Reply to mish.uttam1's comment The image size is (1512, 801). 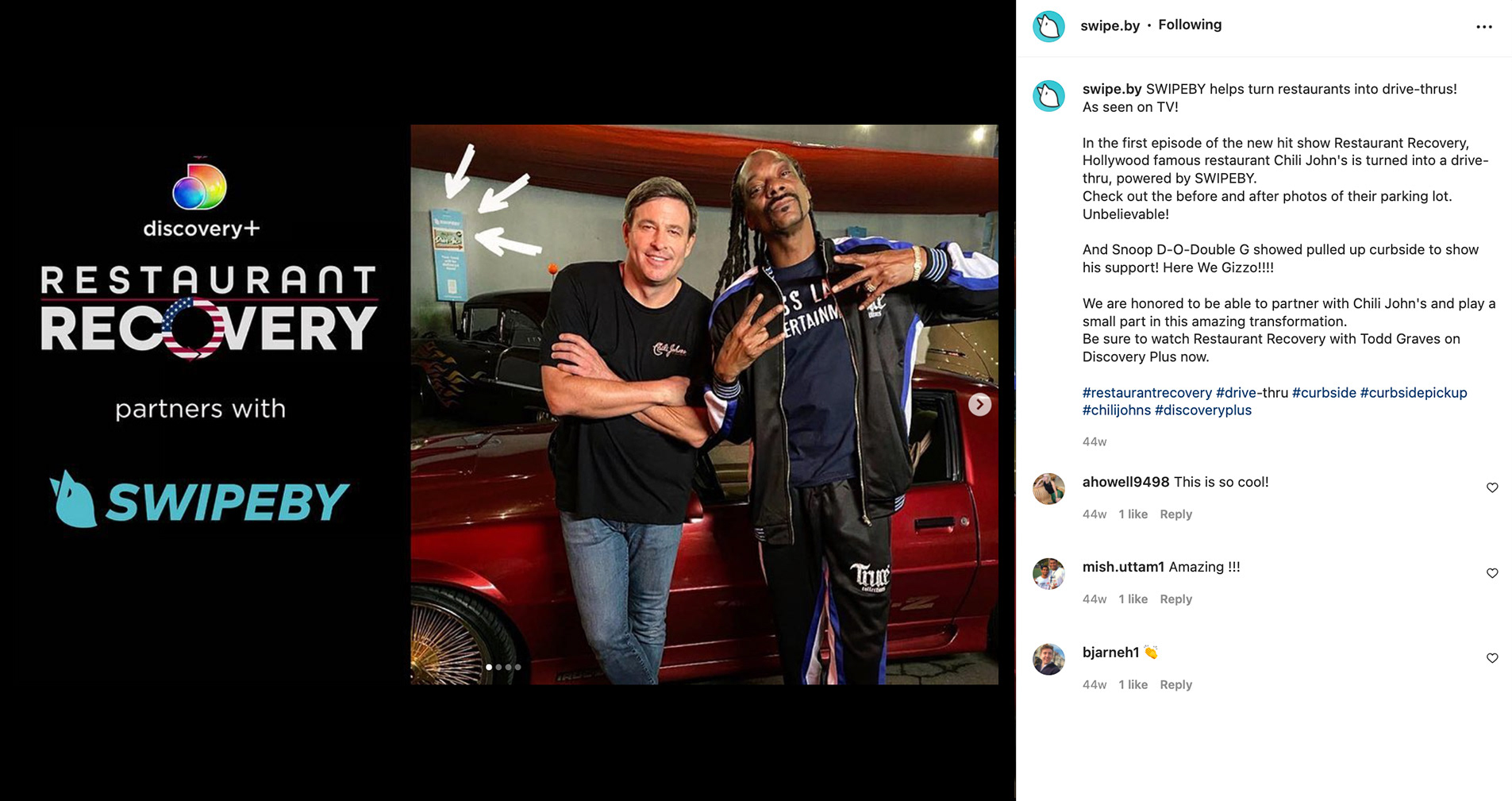(1175, 599)
